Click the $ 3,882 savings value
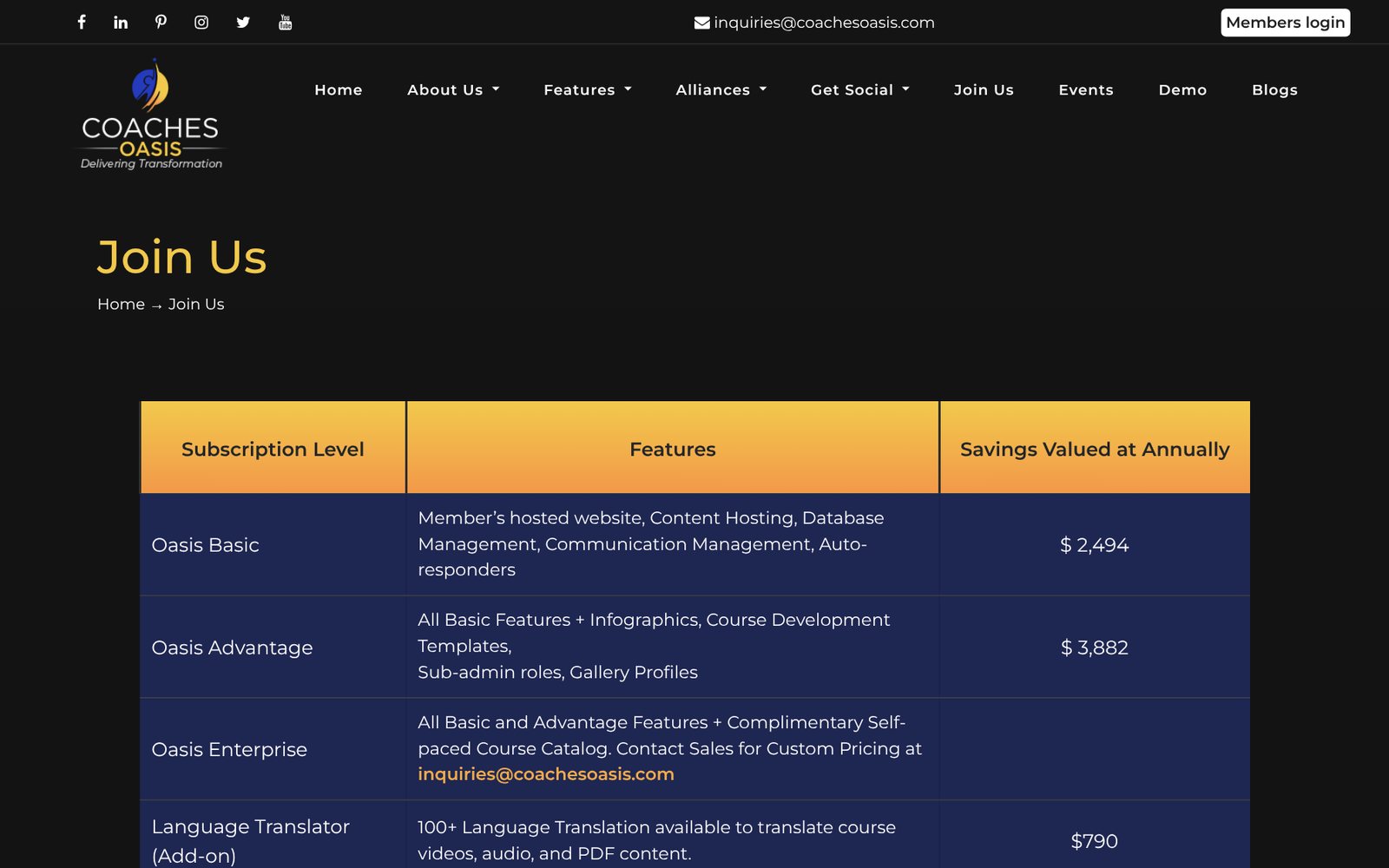1389x868 pixels. (1094, 648)
